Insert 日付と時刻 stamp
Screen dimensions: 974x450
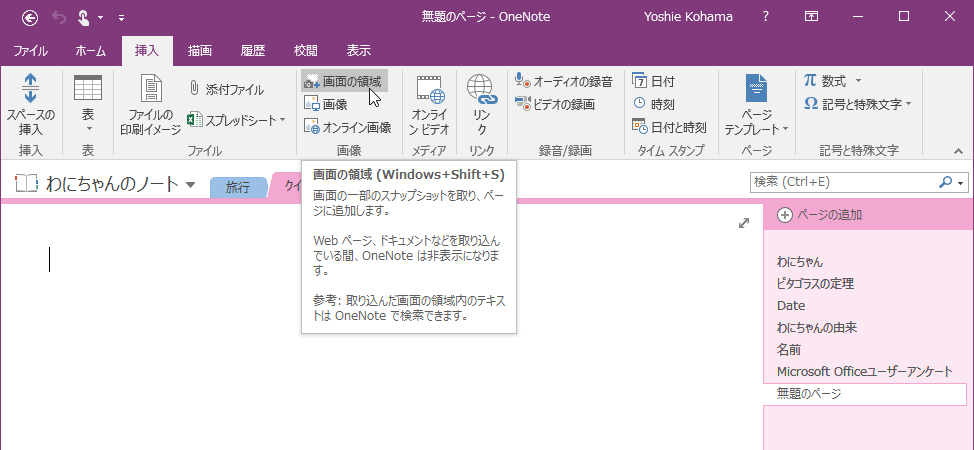tap(669, 127)
